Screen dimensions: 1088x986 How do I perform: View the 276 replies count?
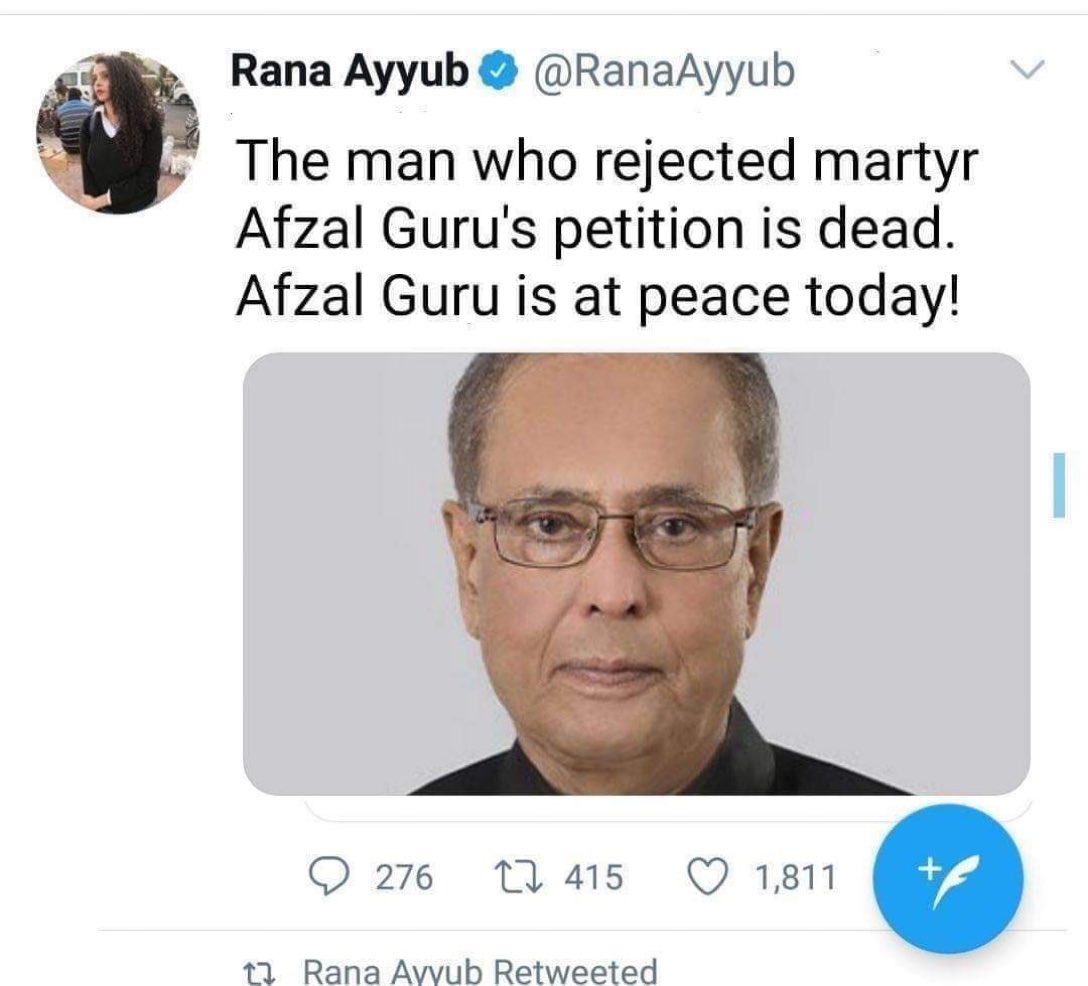coord(403,878)
